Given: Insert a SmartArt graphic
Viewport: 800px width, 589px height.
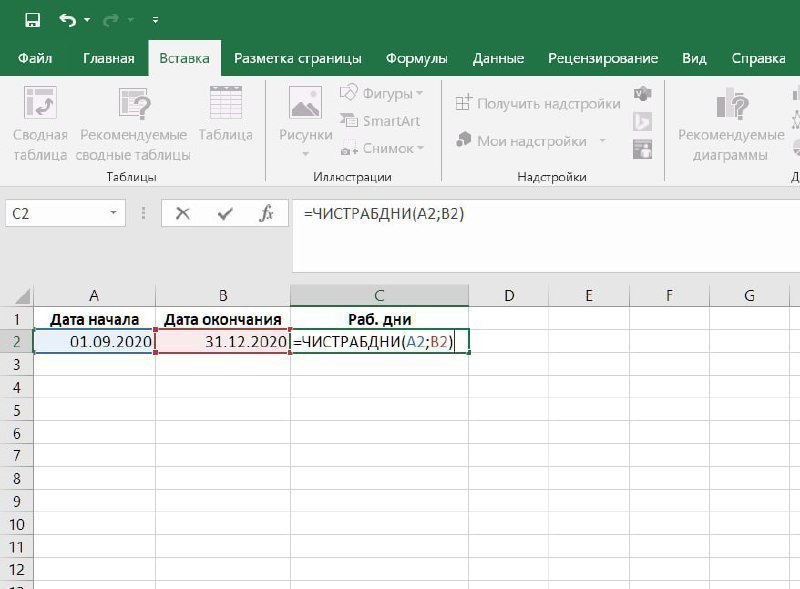Looking at the screenshot, I should click(x=380, y=121).
